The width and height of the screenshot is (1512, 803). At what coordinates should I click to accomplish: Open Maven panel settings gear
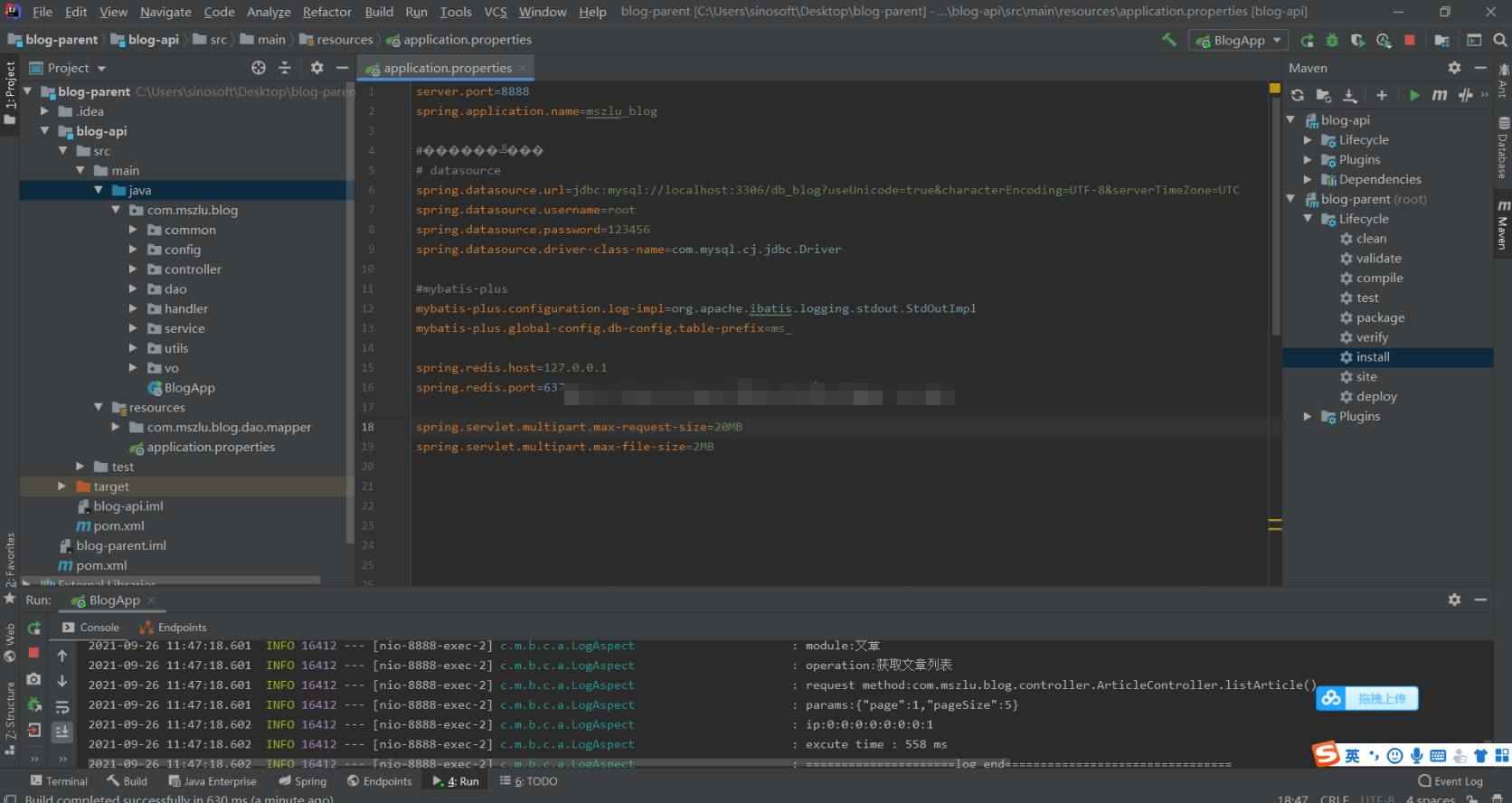[x=1454, y=68]
